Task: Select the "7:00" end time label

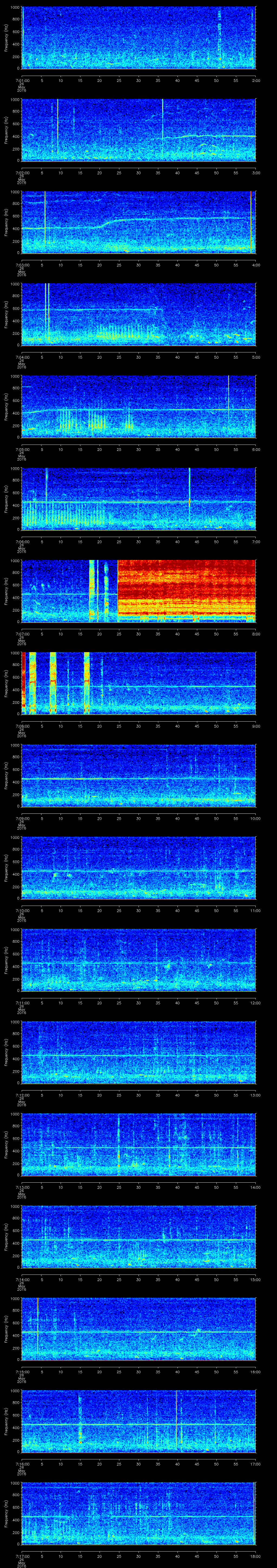Action: 256,542
